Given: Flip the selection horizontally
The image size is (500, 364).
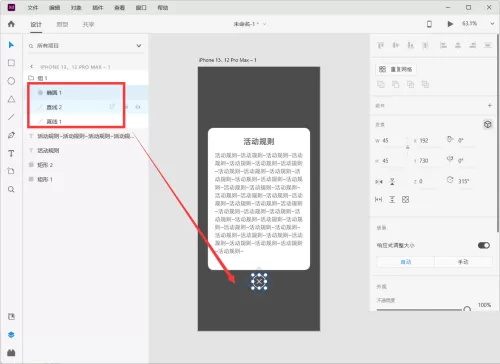Looking at the screenshot, I should [379, 182].
